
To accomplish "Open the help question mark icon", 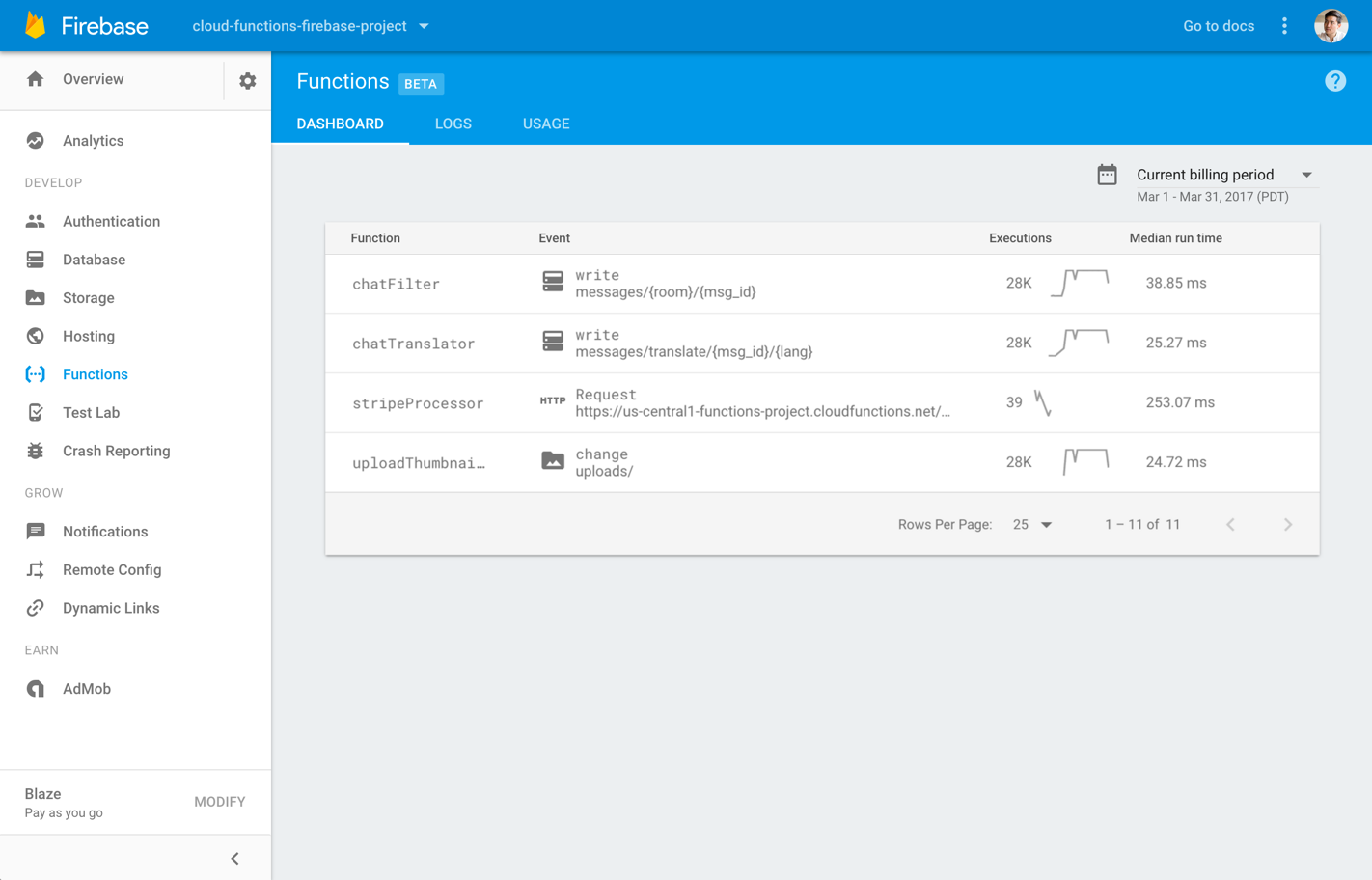I will (1335, 81).
